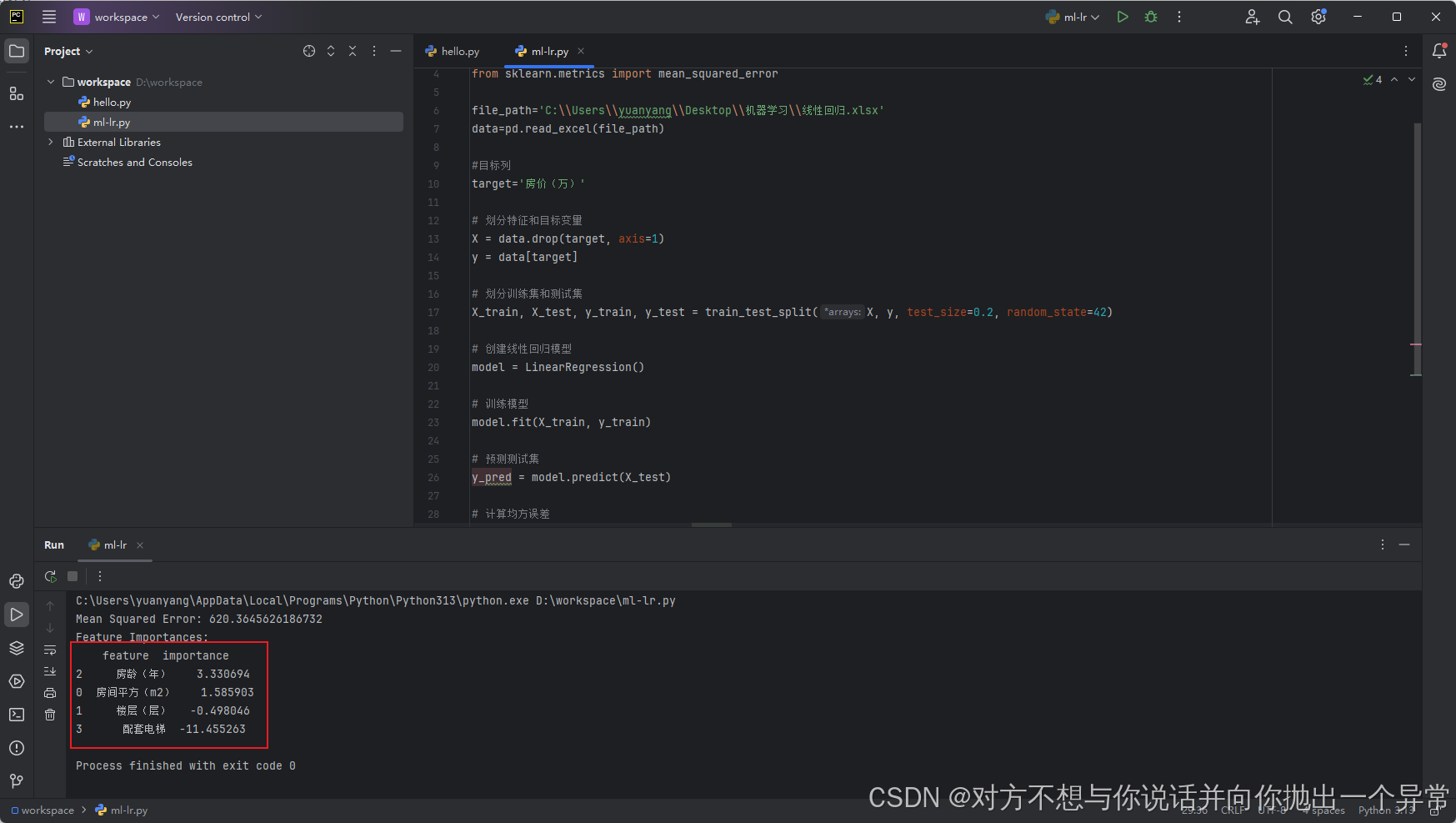Open the Project tool window icon

(17, 51)
